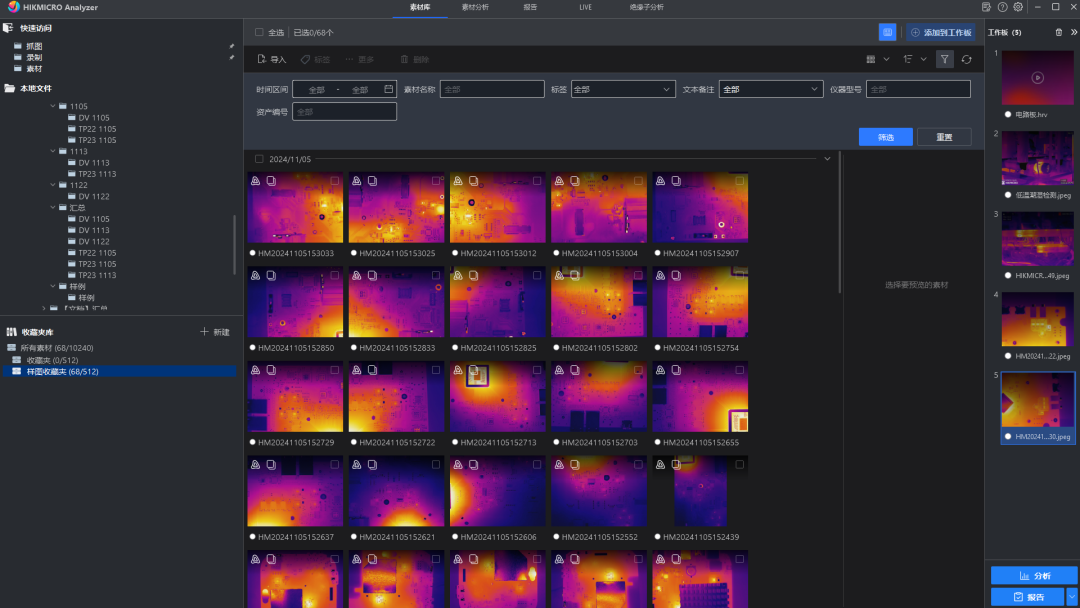Click the calendar icon in 时间区间 field
This screenshot has width=1080, height=608.
click(388, 89)
